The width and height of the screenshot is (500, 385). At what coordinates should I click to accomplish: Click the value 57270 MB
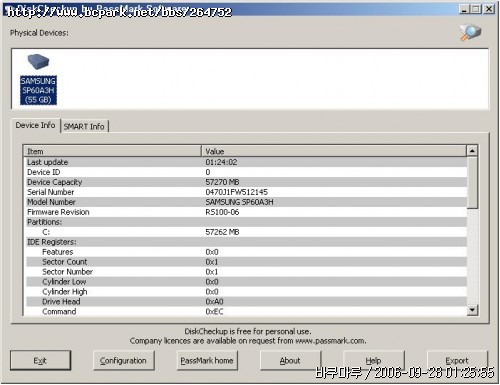222,182
